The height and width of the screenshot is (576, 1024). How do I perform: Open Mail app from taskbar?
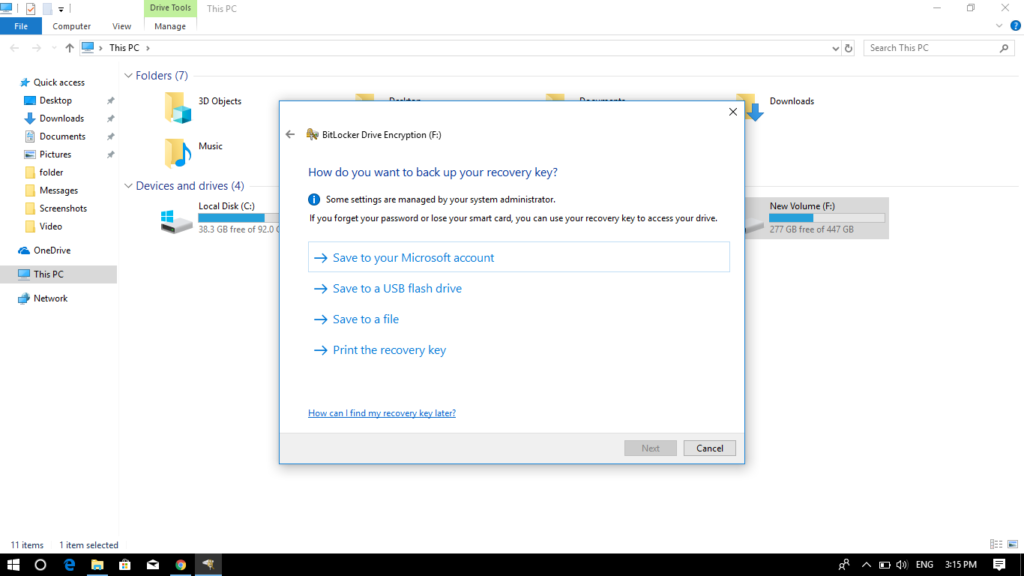tap(153, 565)
